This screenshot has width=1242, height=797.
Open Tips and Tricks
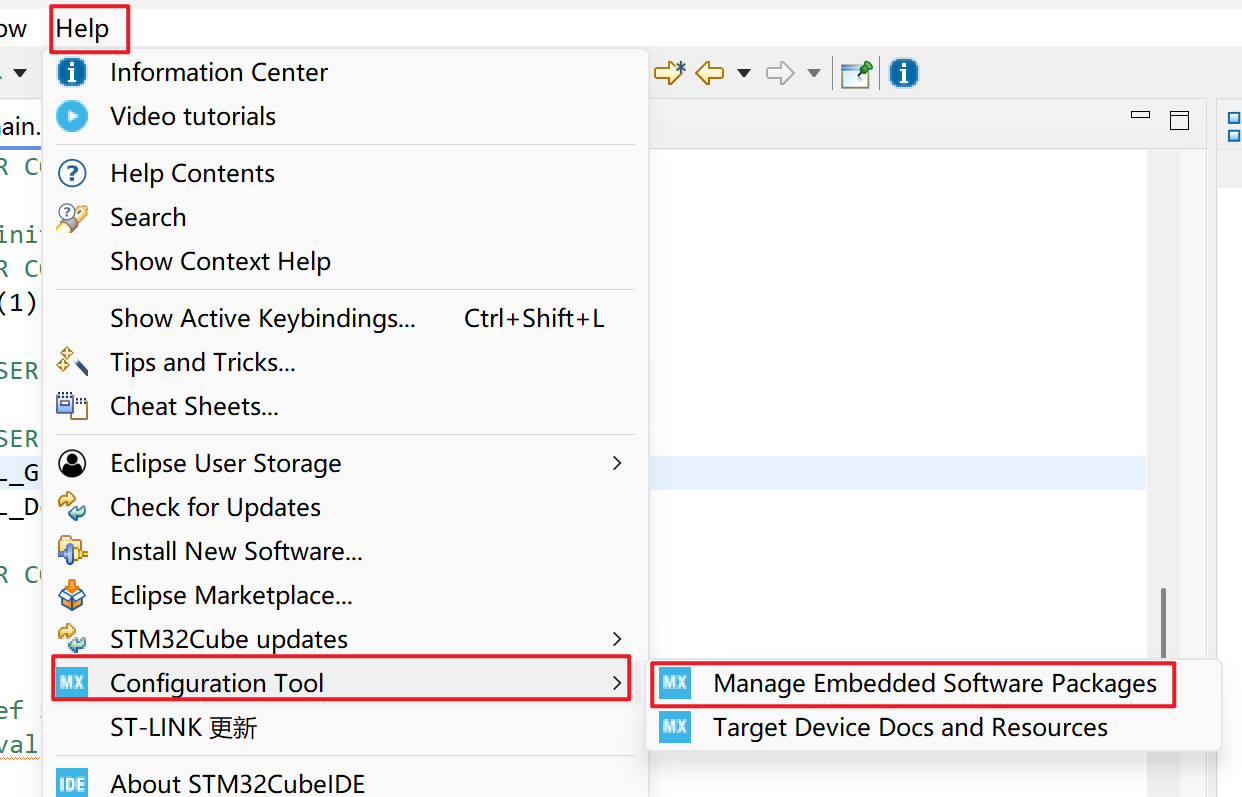[x=203, y=362]
